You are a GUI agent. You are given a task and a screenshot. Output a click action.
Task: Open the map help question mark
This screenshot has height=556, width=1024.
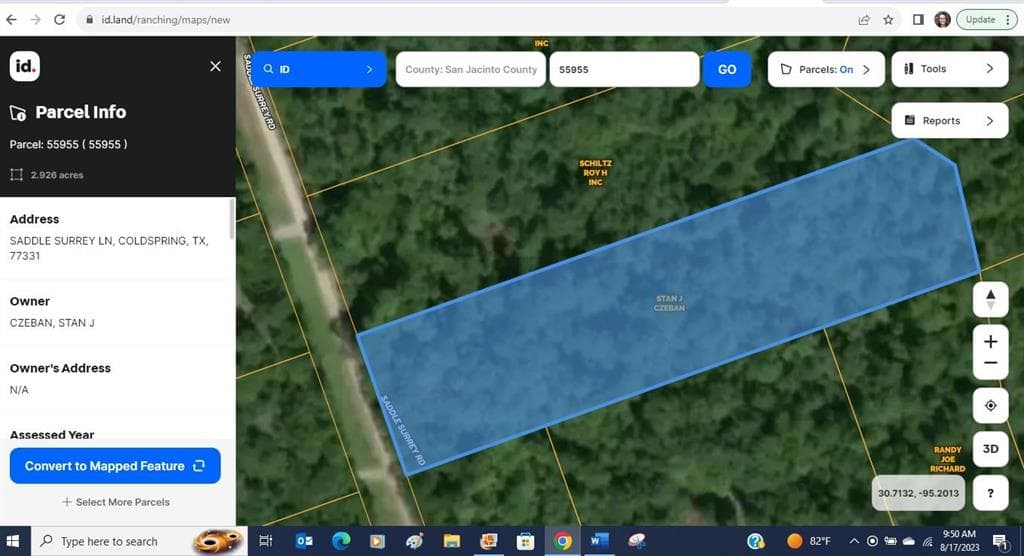click(x=990, y=492)
